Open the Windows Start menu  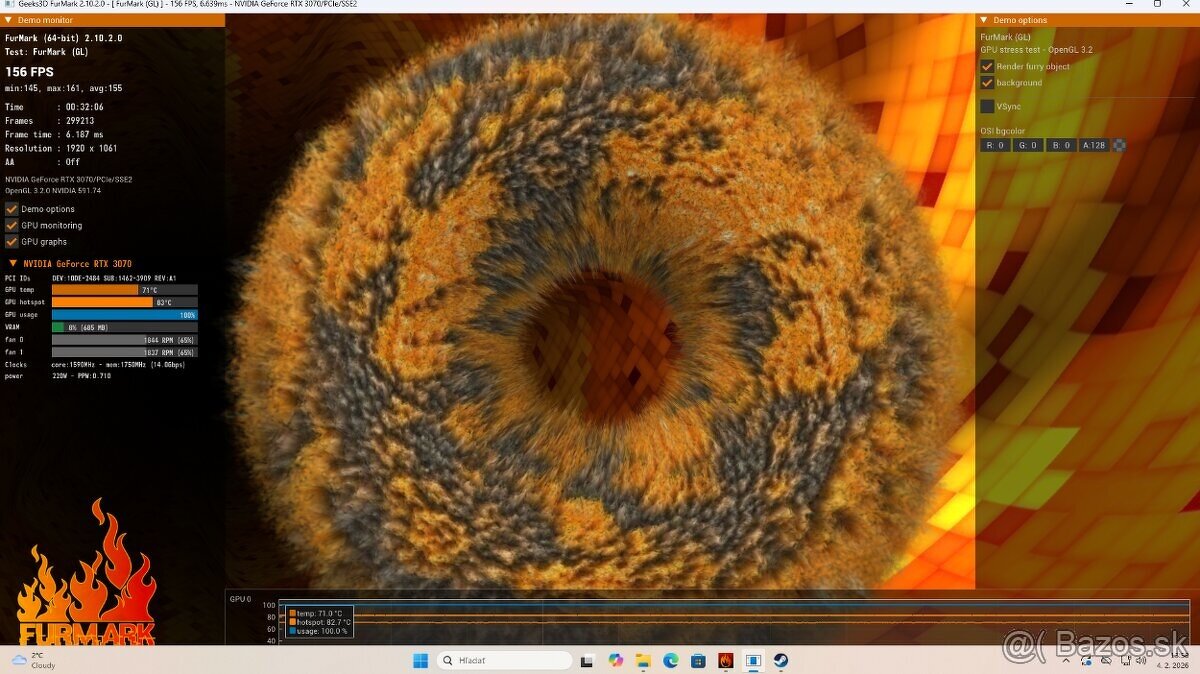[x=420, y=660]
